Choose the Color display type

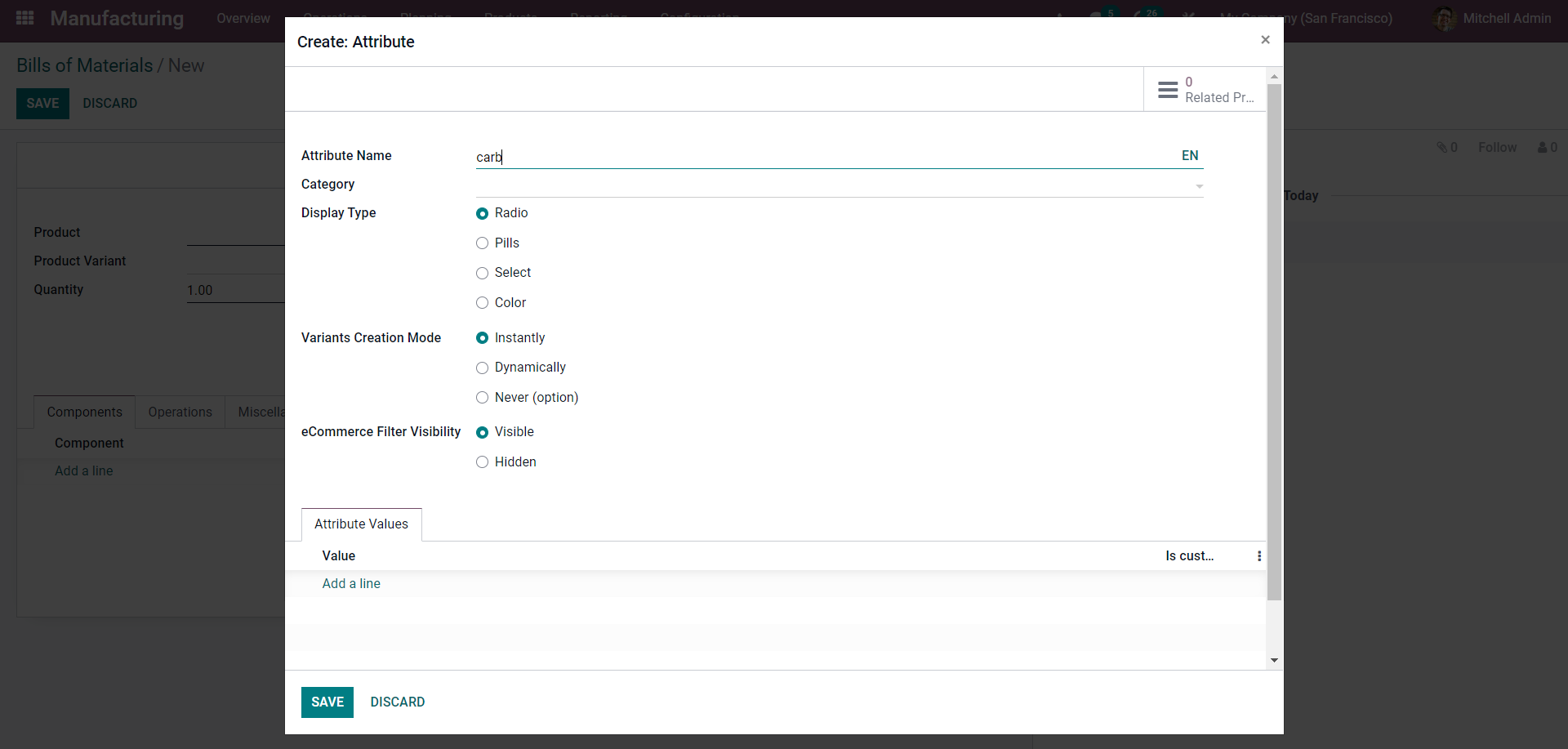[x=482, y=303]
